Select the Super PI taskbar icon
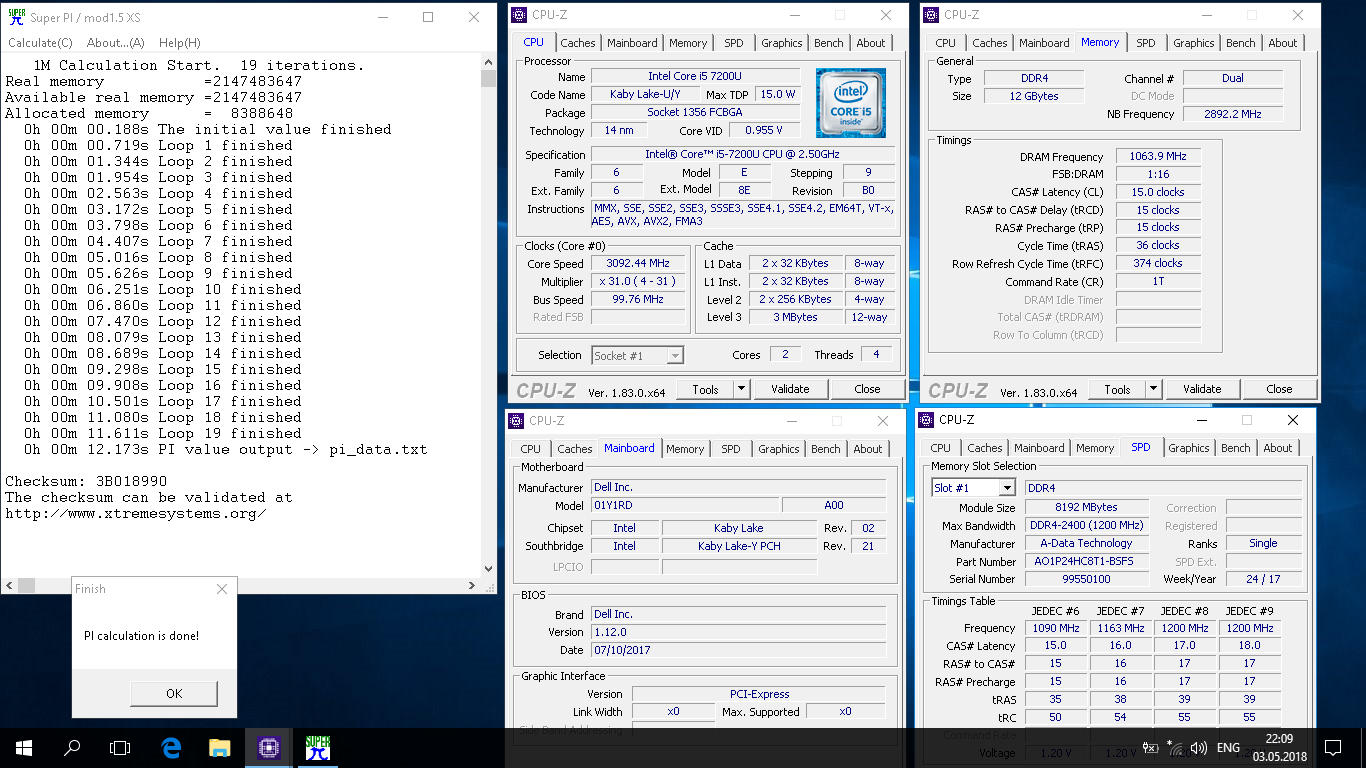1366x768 pixels. (x=317, y=747)
